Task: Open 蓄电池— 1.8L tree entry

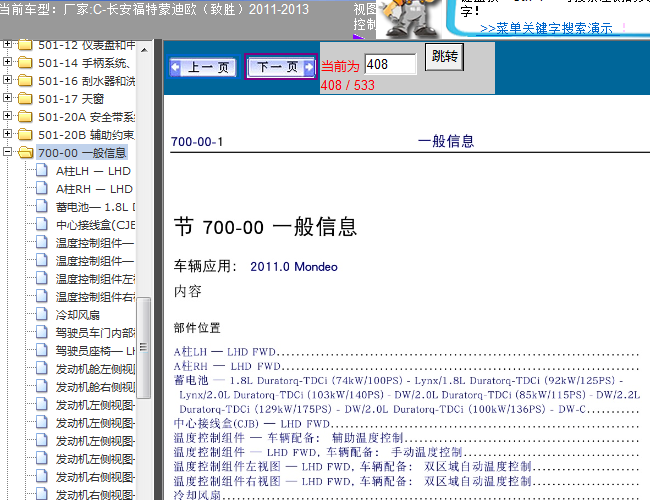Action: [95, 207]
